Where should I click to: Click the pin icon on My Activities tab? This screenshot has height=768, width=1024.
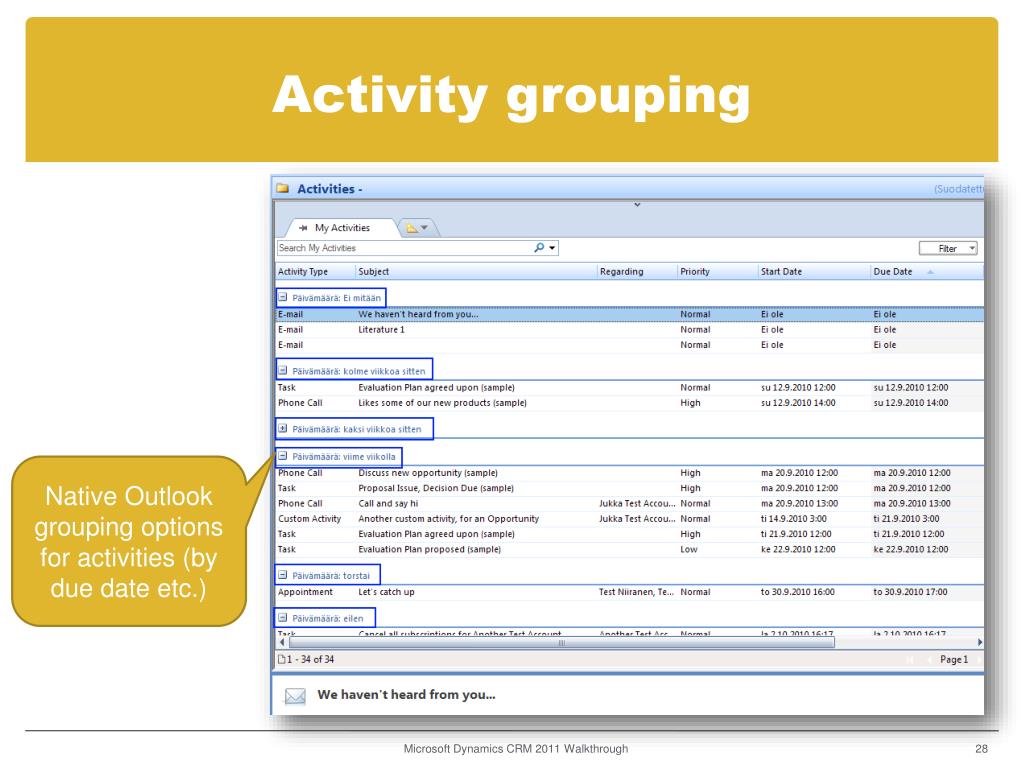(x=303, y=228)
